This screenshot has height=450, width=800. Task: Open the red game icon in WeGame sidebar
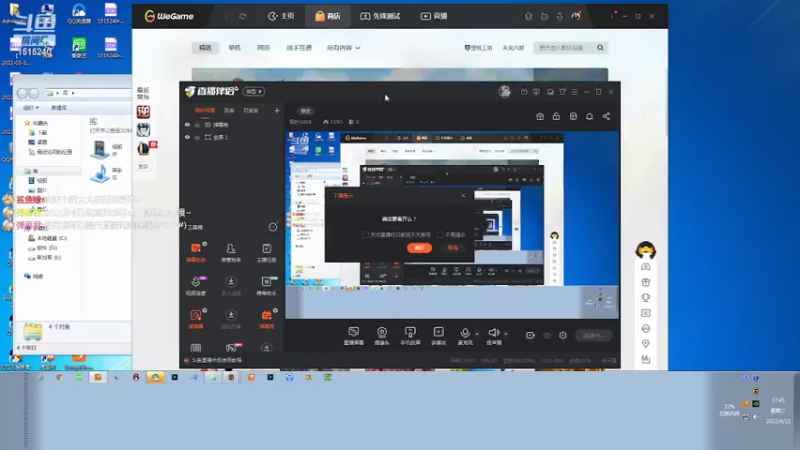[x=143, y=112]
